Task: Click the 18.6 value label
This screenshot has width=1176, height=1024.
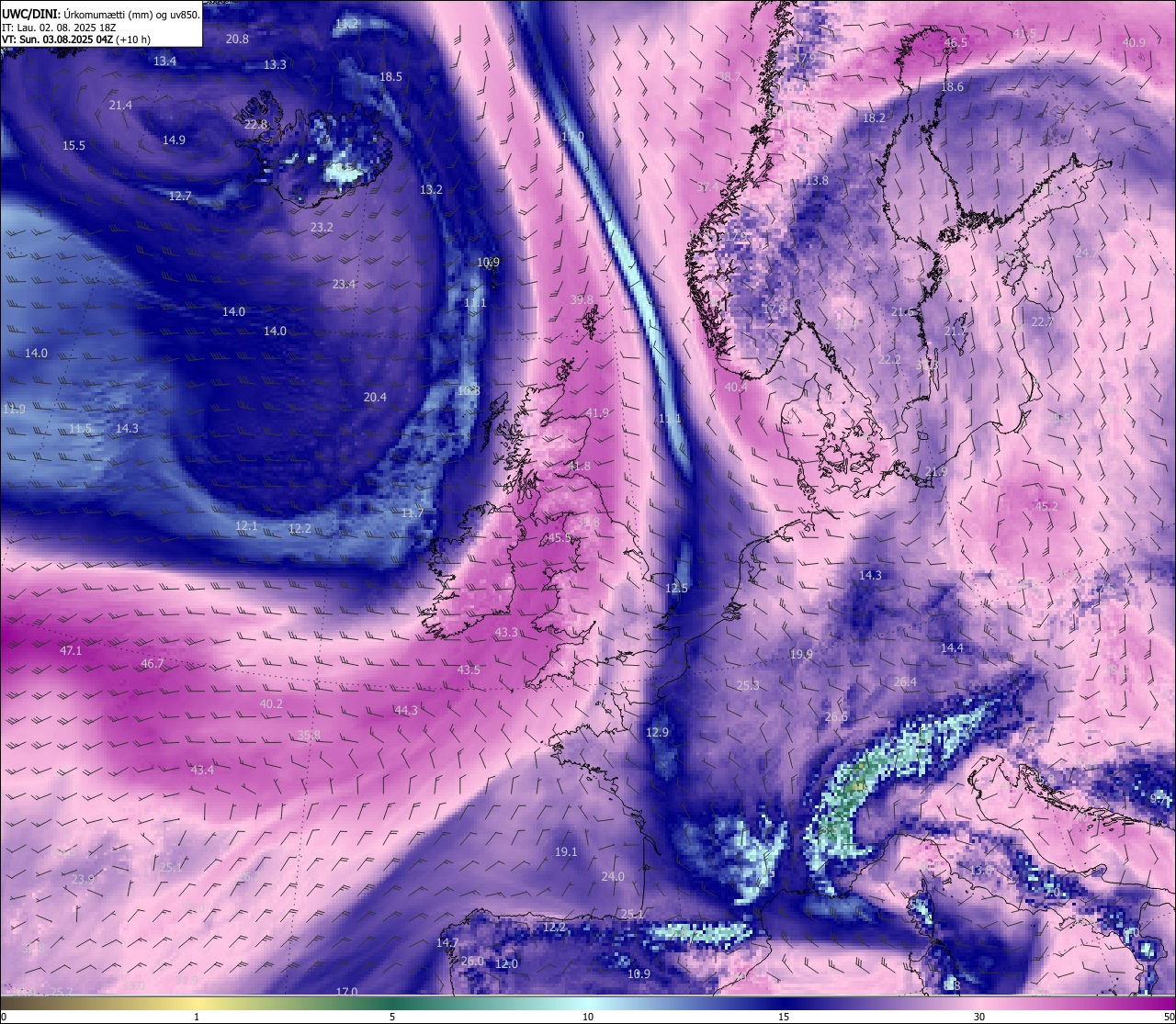Action: [952, 86]
